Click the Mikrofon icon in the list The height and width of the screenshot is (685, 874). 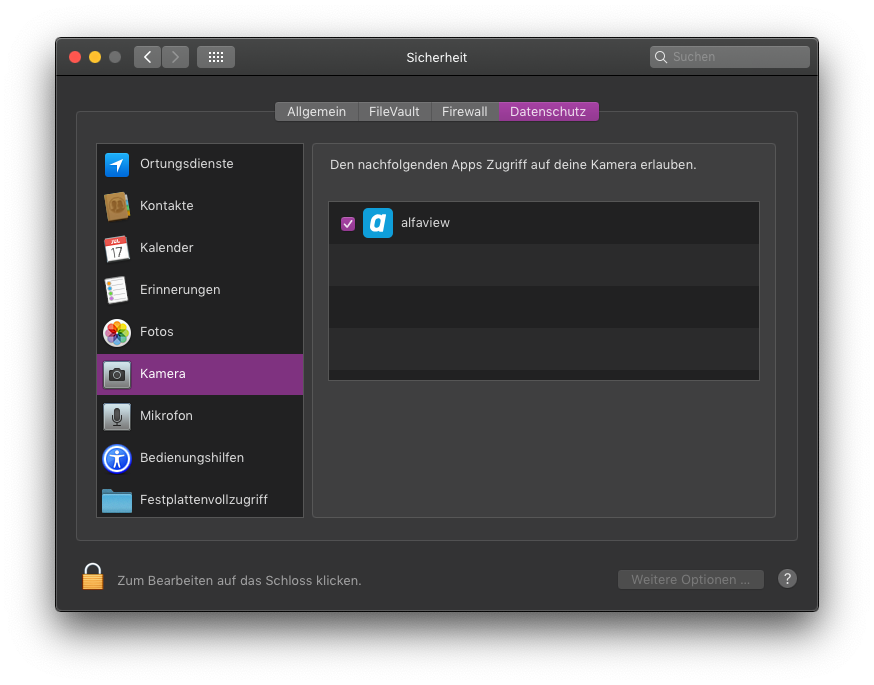point(117,416)
